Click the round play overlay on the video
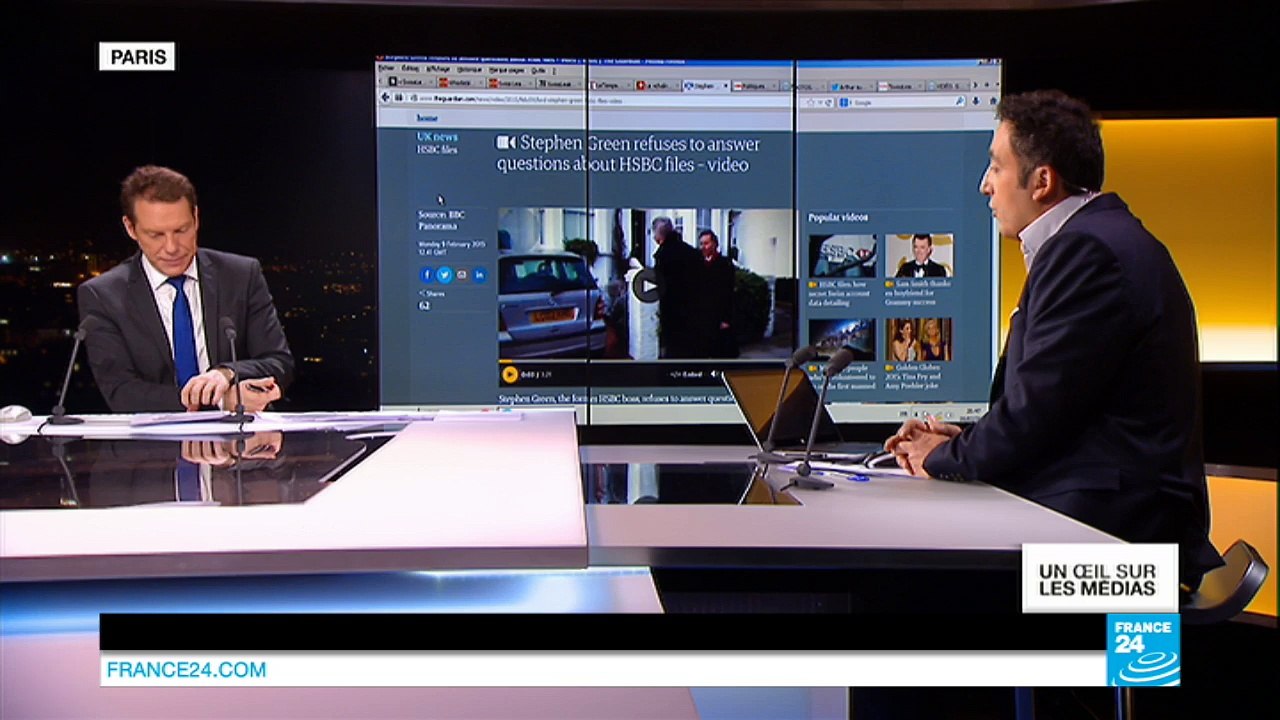Screen dimensions: 1280x720 [x=647, y=286]
